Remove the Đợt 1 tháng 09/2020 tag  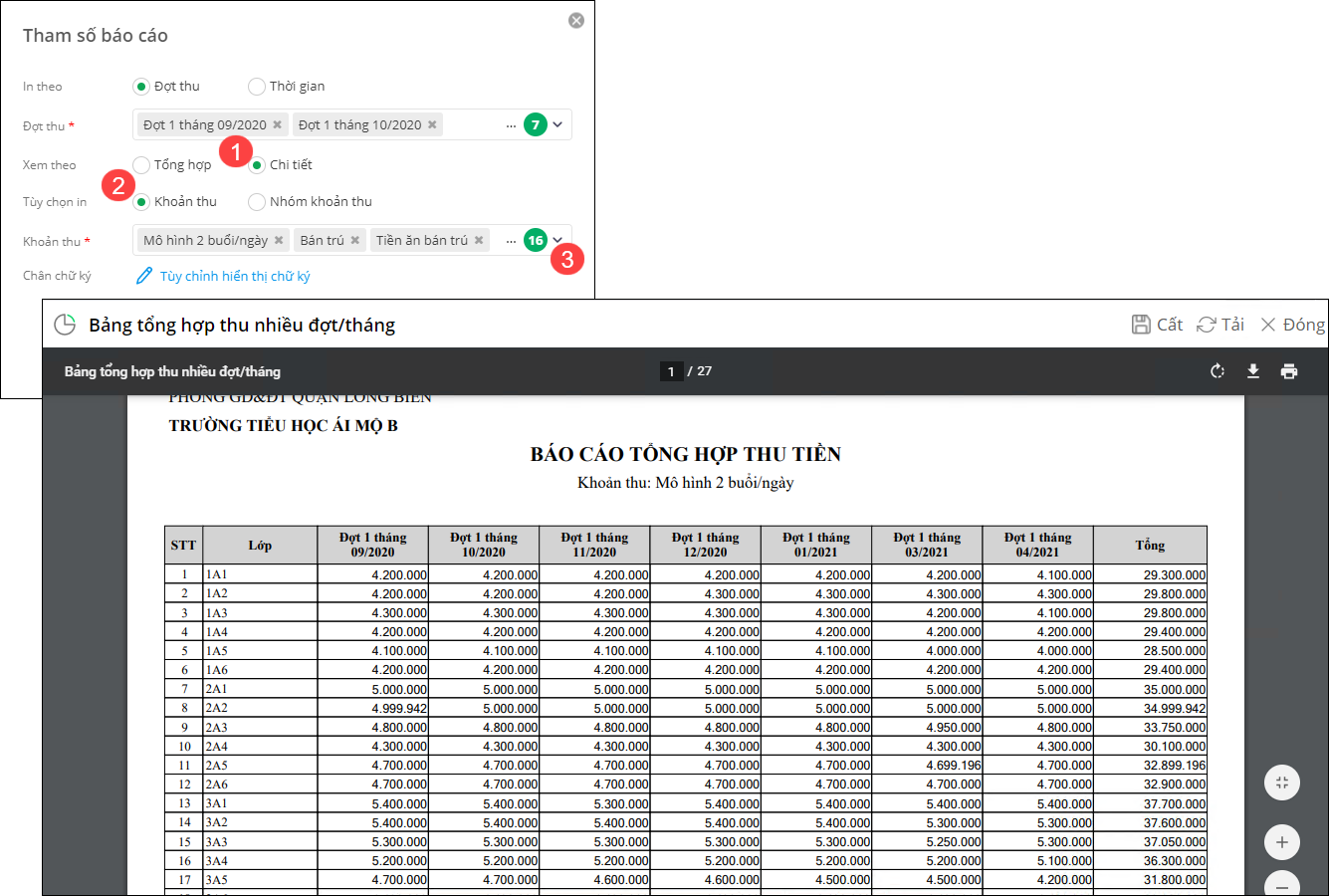(278, 125)
